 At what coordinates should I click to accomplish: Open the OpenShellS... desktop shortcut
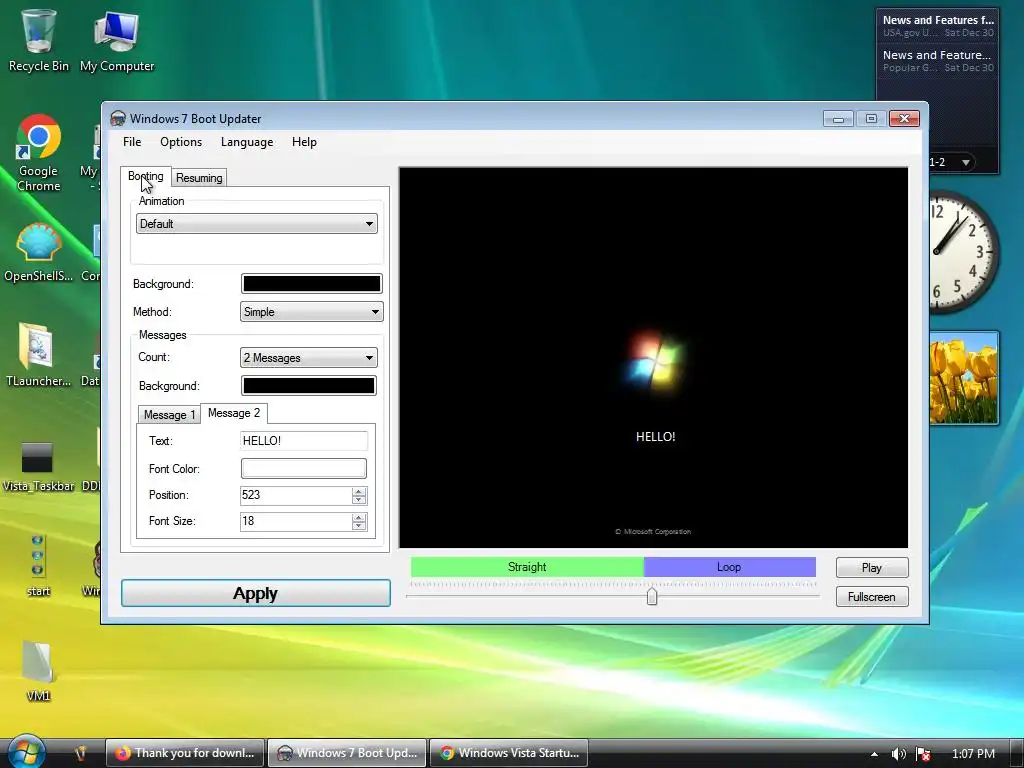click(39, 253)
